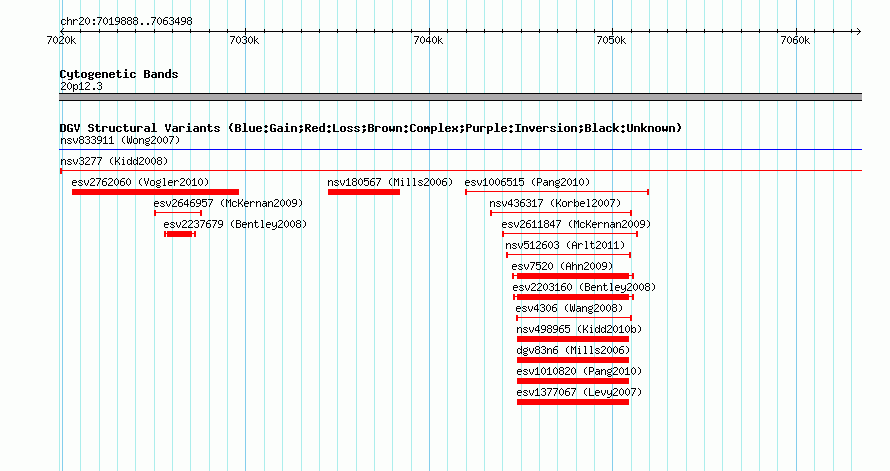Viewport: 890px width, 471px height.
Task: Click the esv4306 (Wang2008) variant label
Action: (569, 308)
